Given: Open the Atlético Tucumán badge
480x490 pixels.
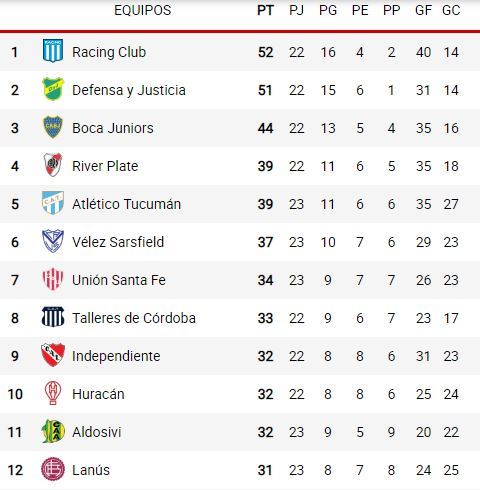Looking at the screenshot, I should pos(53,203).
